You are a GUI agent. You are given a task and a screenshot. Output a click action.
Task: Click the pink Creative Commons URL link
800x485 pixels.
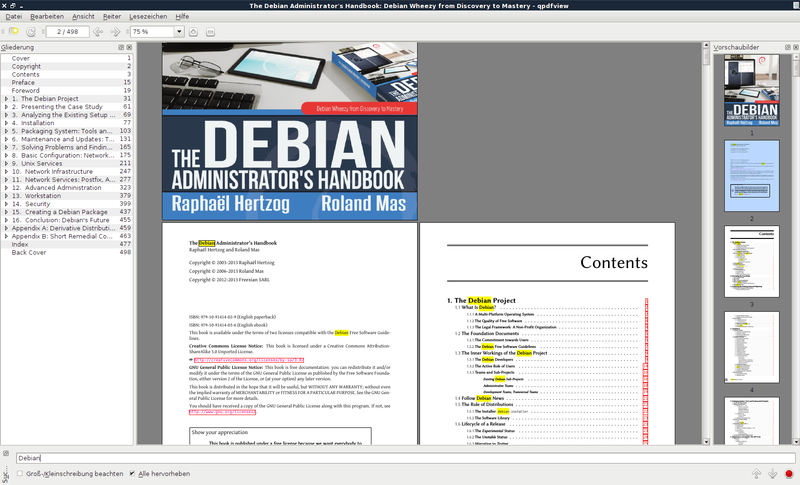click(248, 360)
